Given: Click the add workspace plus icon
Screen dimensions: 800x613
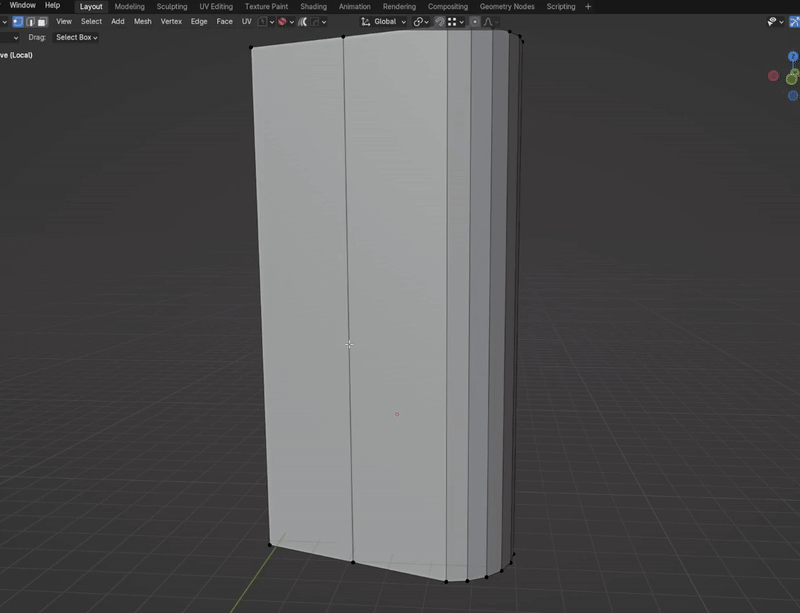Looking at the screenshot, I should (x=588, y=7).
